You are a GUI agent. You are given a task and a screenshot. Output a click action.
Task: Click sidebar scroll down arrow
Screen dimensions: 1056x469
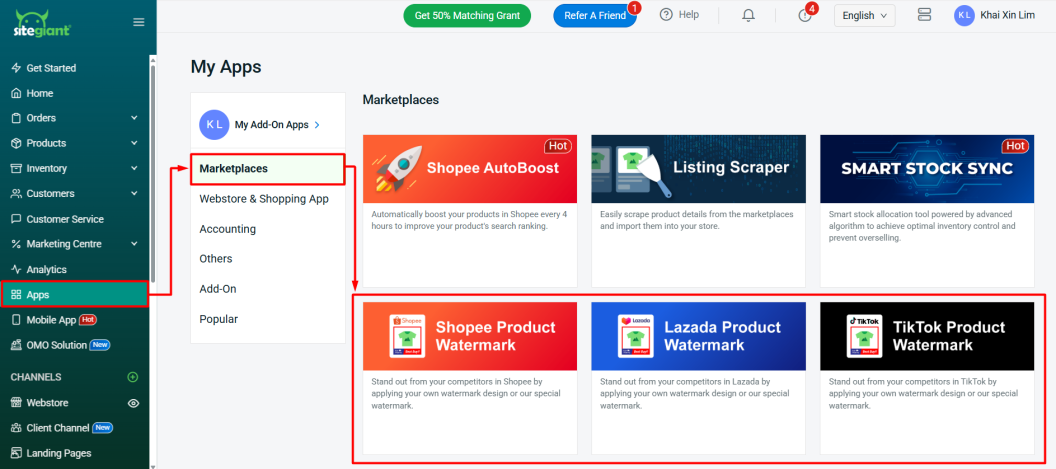pyautogui.click(x=153, y=466)
